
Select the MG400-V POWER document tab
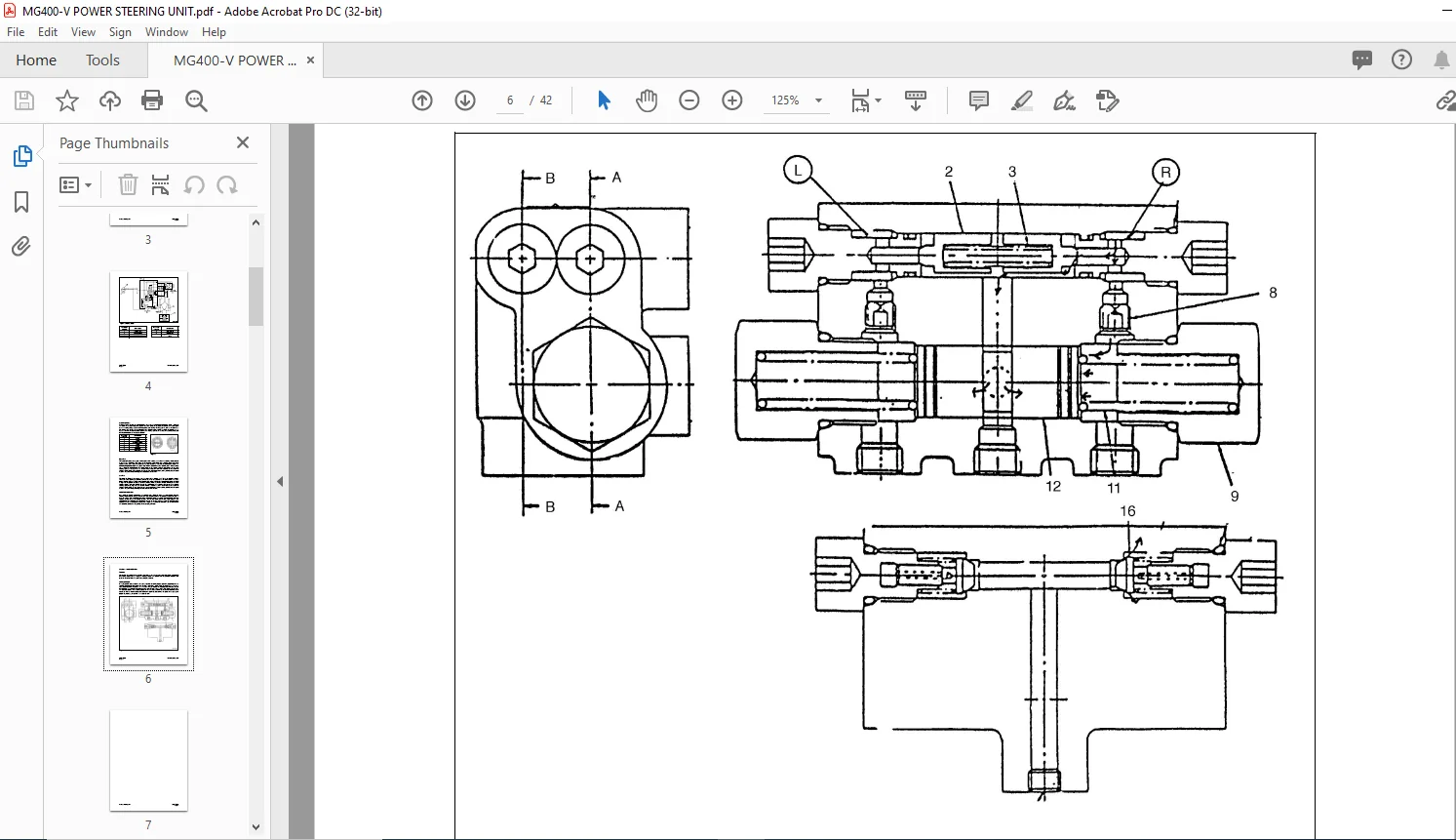(x=234, y=60)
